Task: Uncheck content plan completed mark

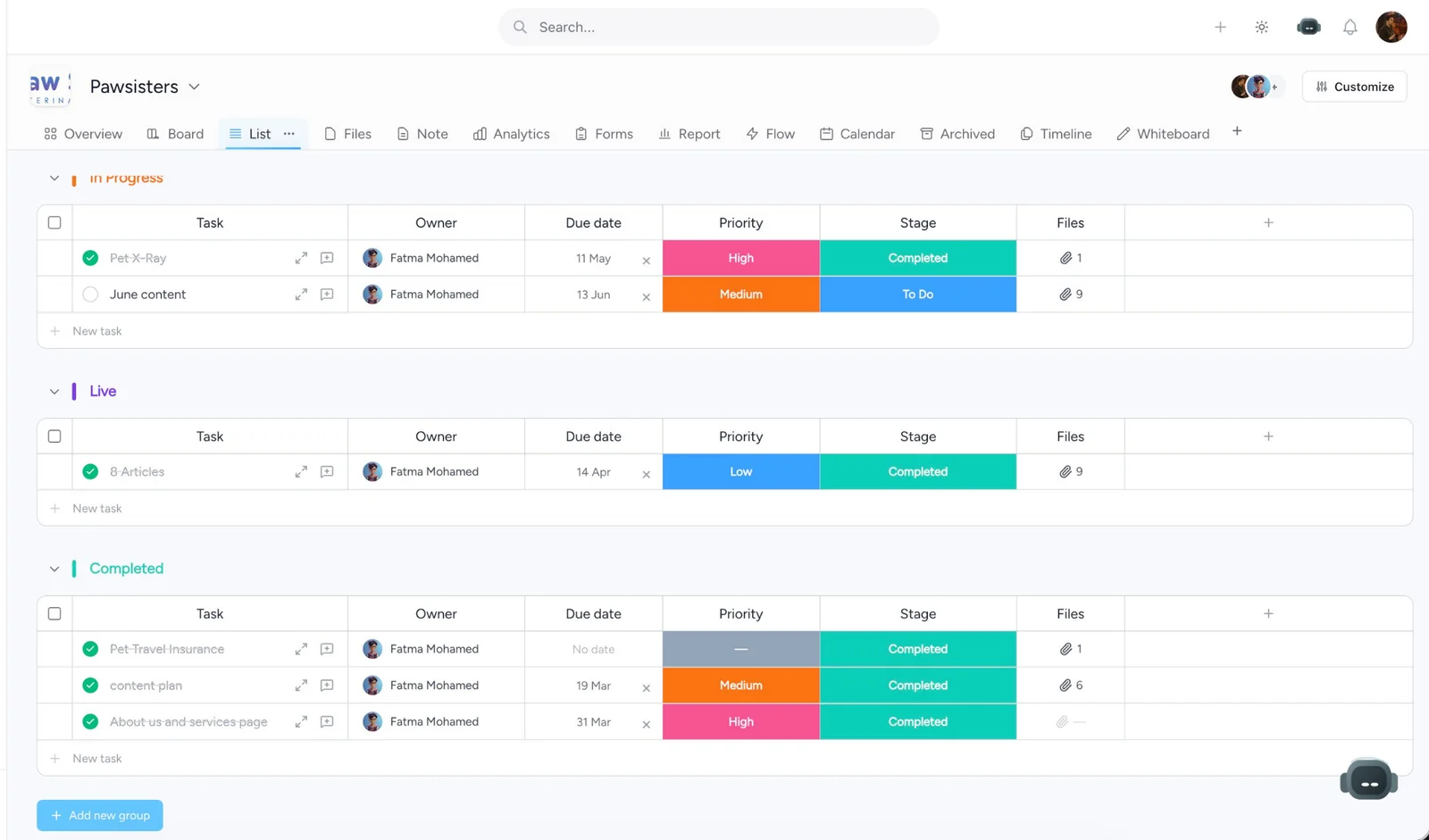Action: click(x=90, y=686)
